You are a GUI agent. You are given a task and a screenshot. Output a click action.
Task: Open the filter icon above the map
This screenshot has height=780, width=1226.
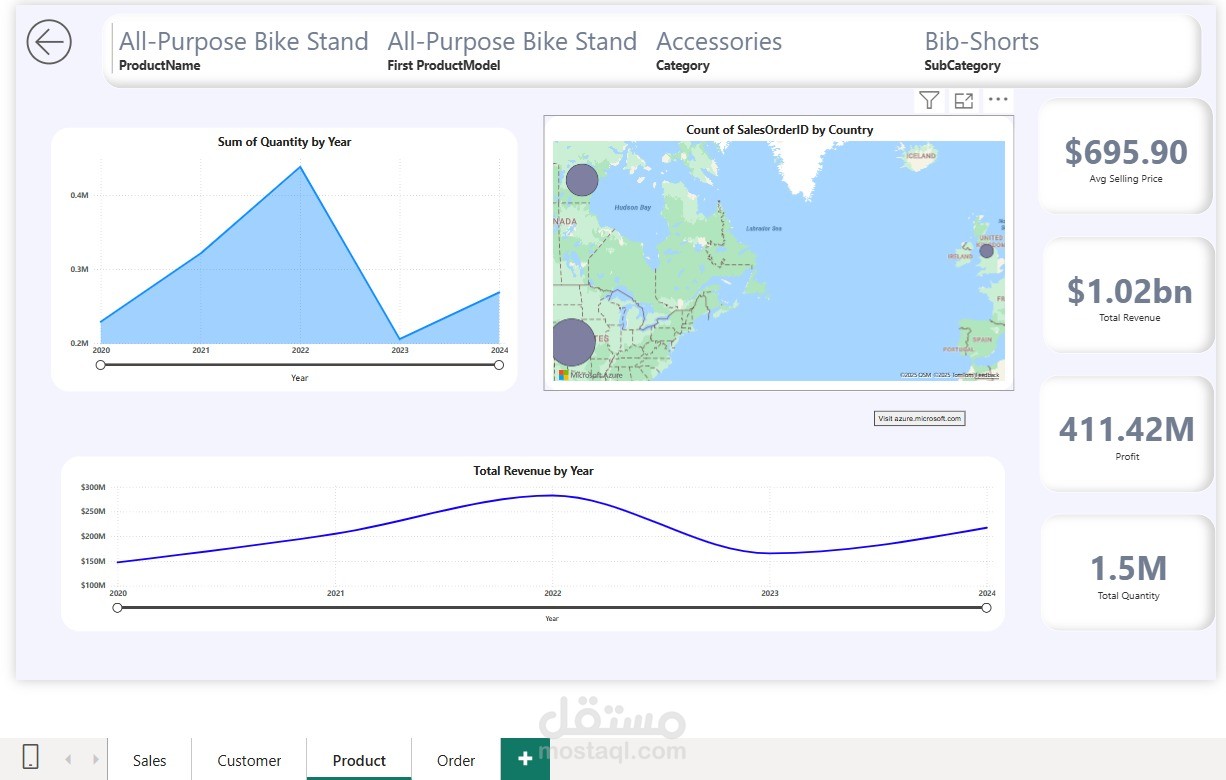[x=929, y=100]
